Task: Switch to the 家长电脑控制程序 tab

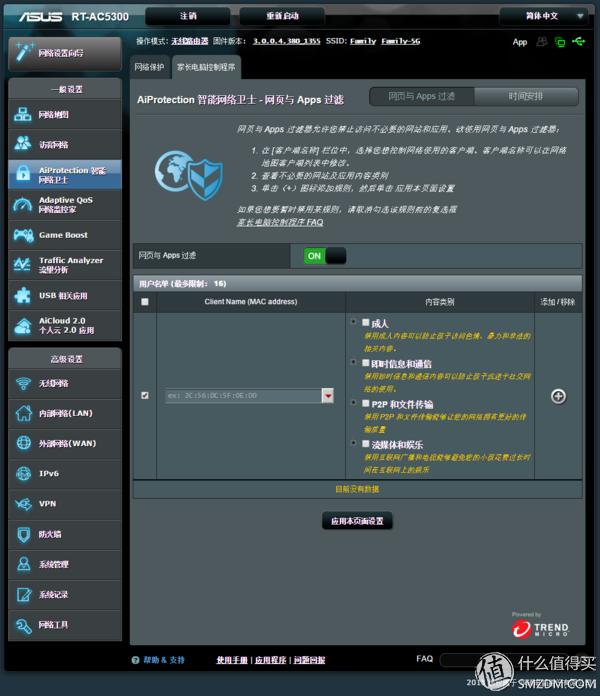Action: pyautogui.click(x=206, y=67)
